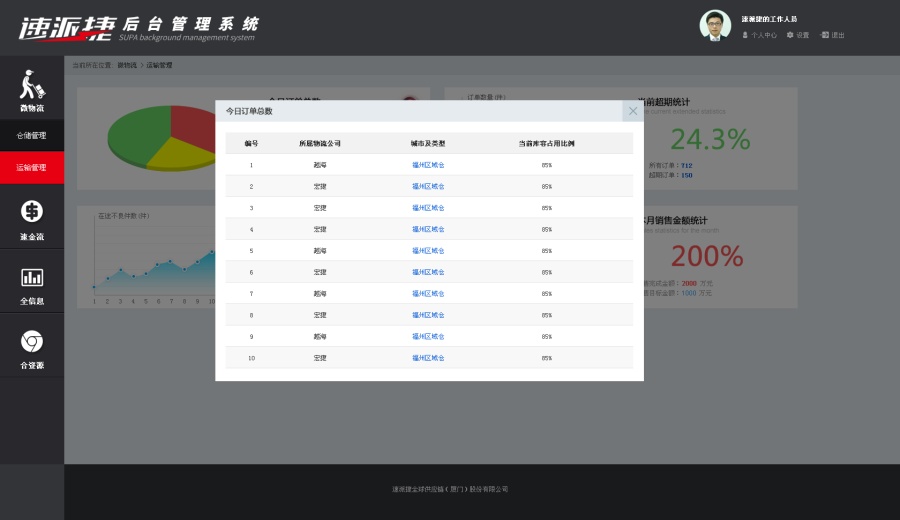Click the 编号 column header
Viewport: 900px width, 520px height.
coord(251,143)
